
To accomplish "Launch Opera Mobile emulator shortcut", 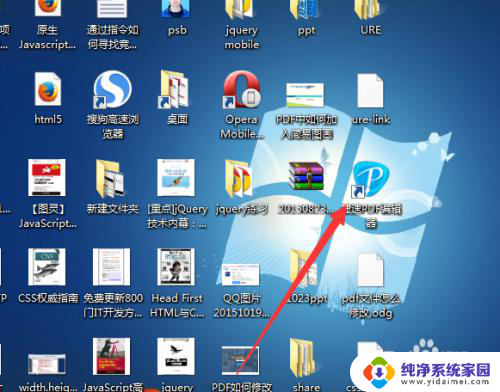I will [x=242, y=89].
